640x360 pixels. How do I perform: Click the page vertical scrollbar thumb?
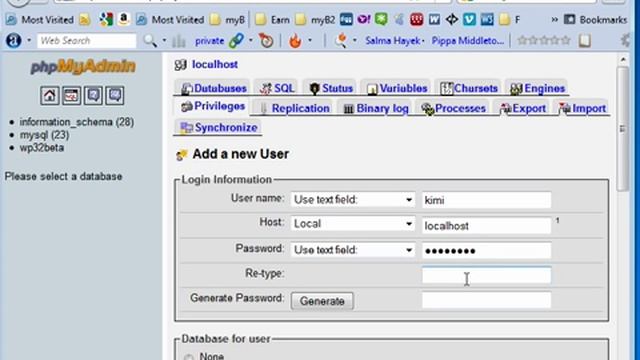point(623,128)
